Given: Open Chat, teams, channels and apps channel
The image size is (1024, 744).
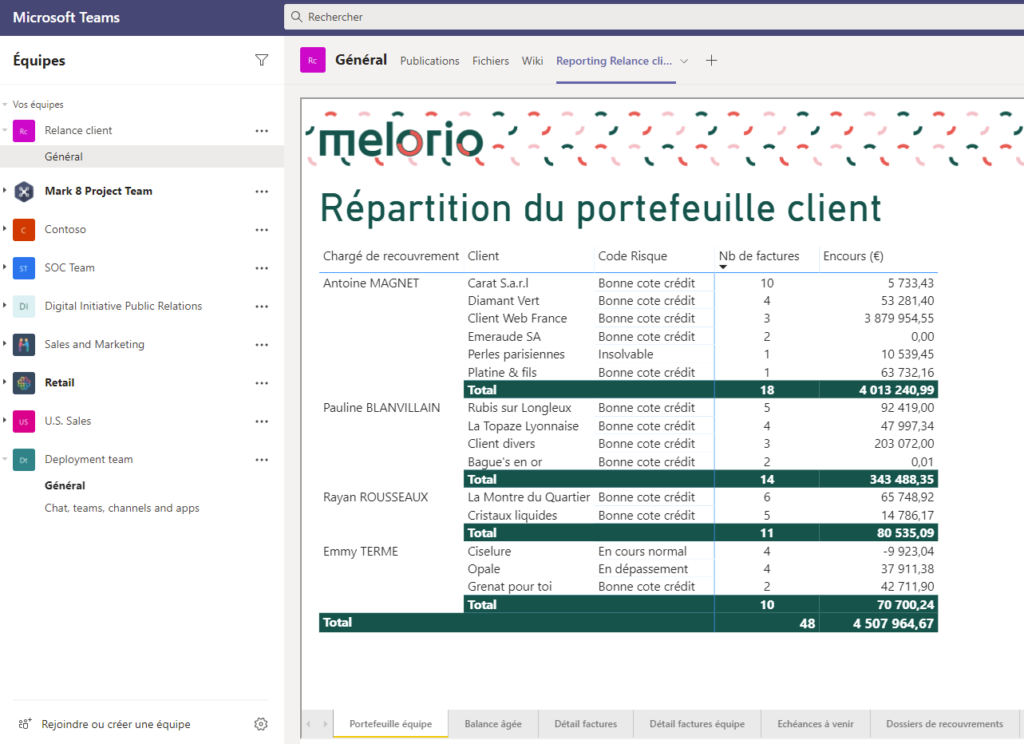Looking at the screenshot, I should point(121,508).
